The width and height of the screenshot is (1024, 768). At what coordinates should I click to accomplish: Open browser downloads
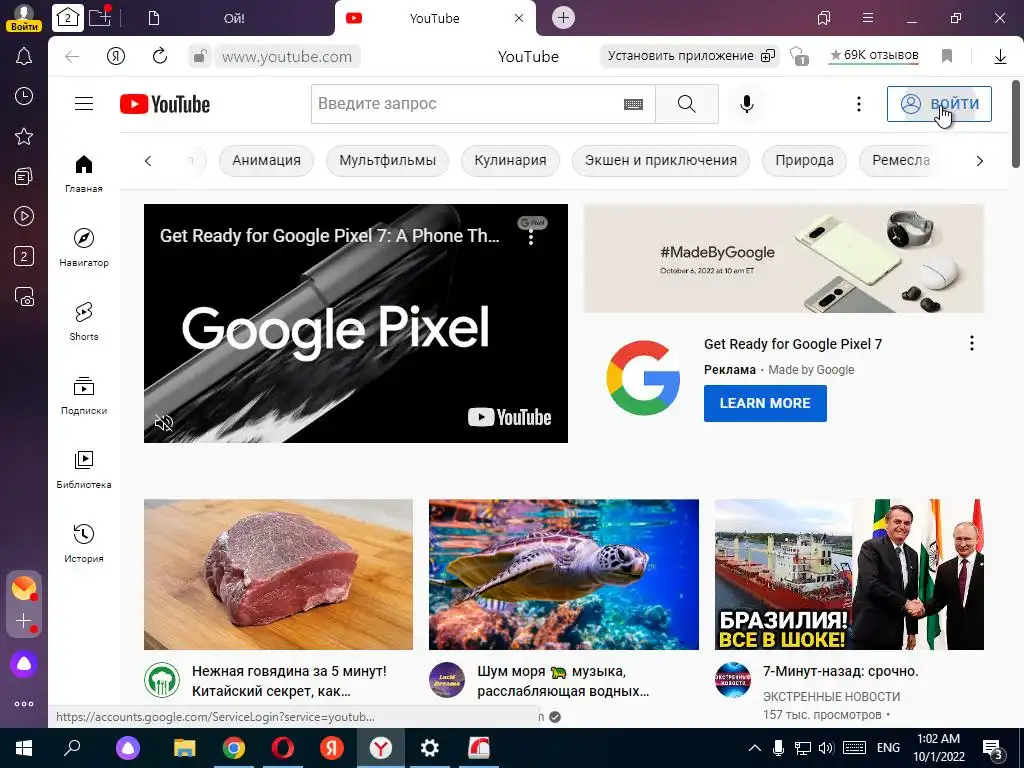point(1000,57)
